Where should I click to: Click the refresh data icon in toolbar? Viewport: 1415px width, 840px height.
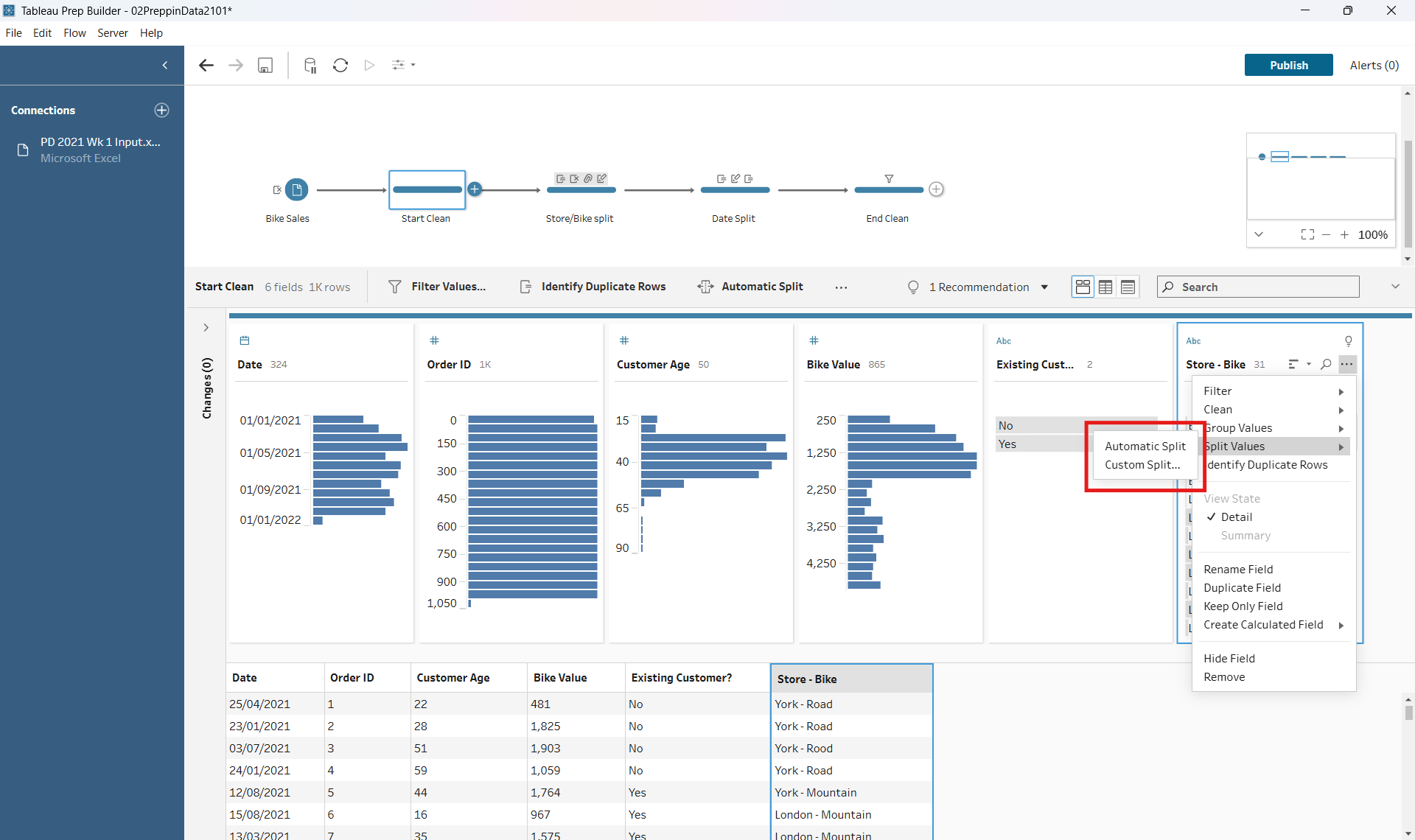[340, 65]
